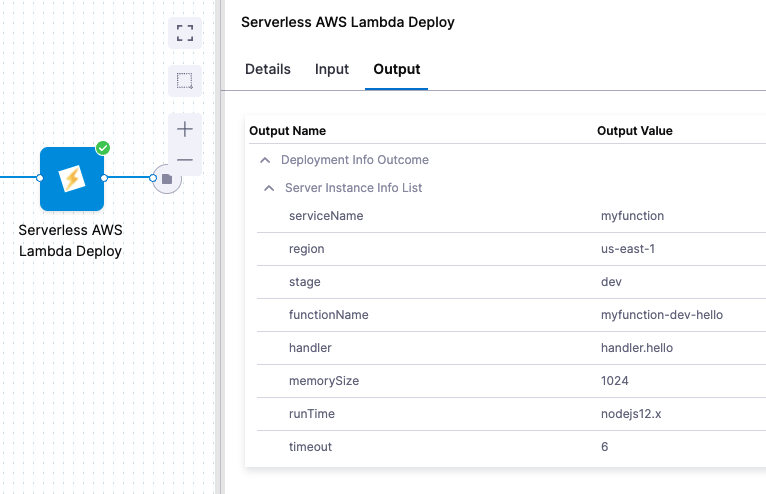Click the functionName output row
This screenshot has width=766, height=494.
coord(329,315)
